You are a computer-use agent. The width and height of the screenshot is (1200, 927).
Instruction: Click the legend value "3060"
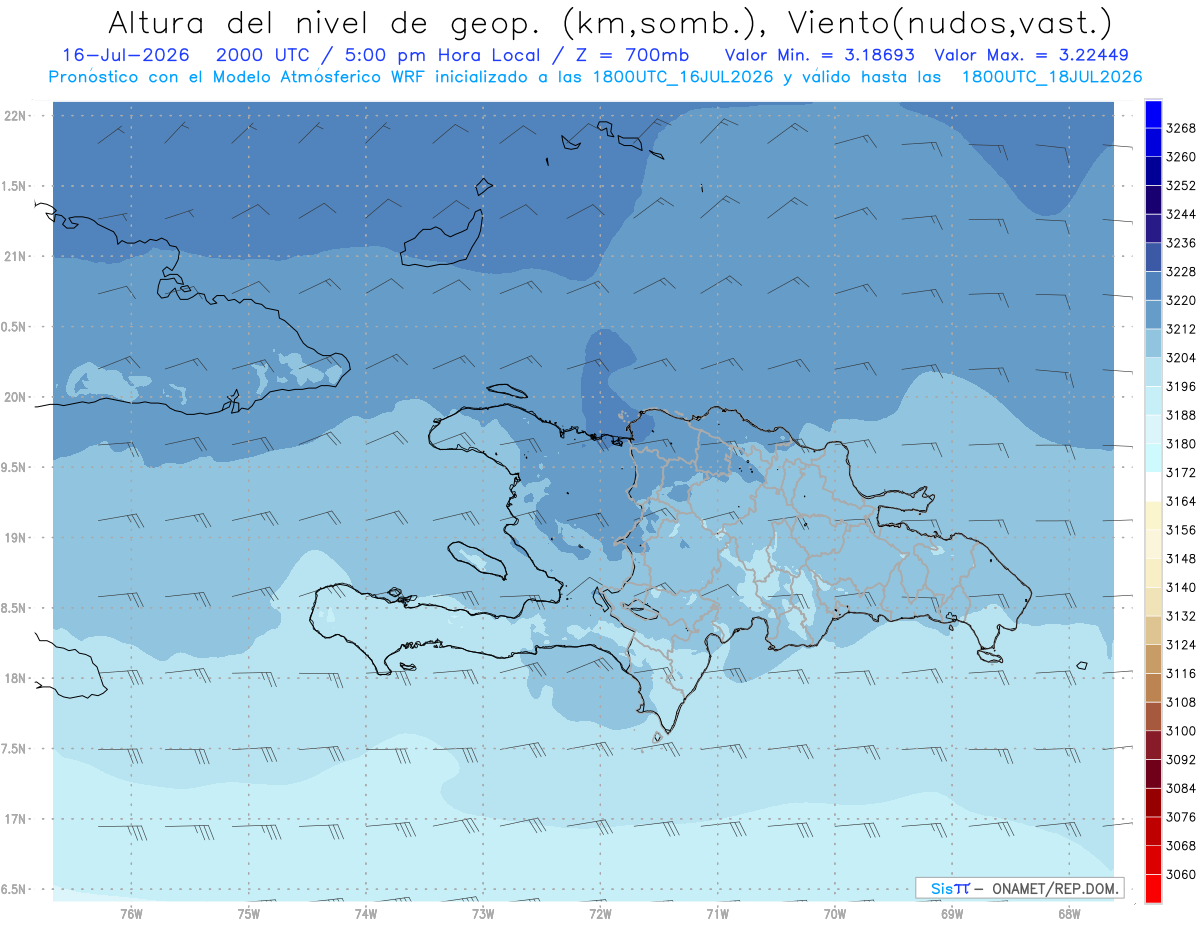(x=1181, y=874)
